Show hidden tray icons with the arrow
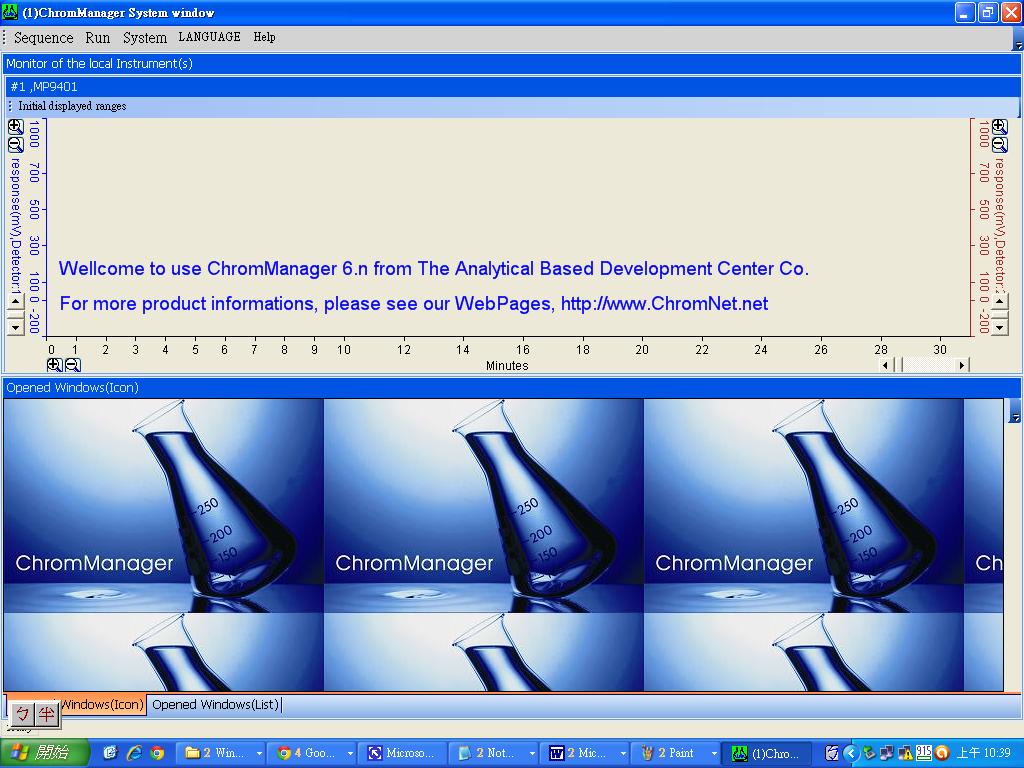 [x=850, y=753]
